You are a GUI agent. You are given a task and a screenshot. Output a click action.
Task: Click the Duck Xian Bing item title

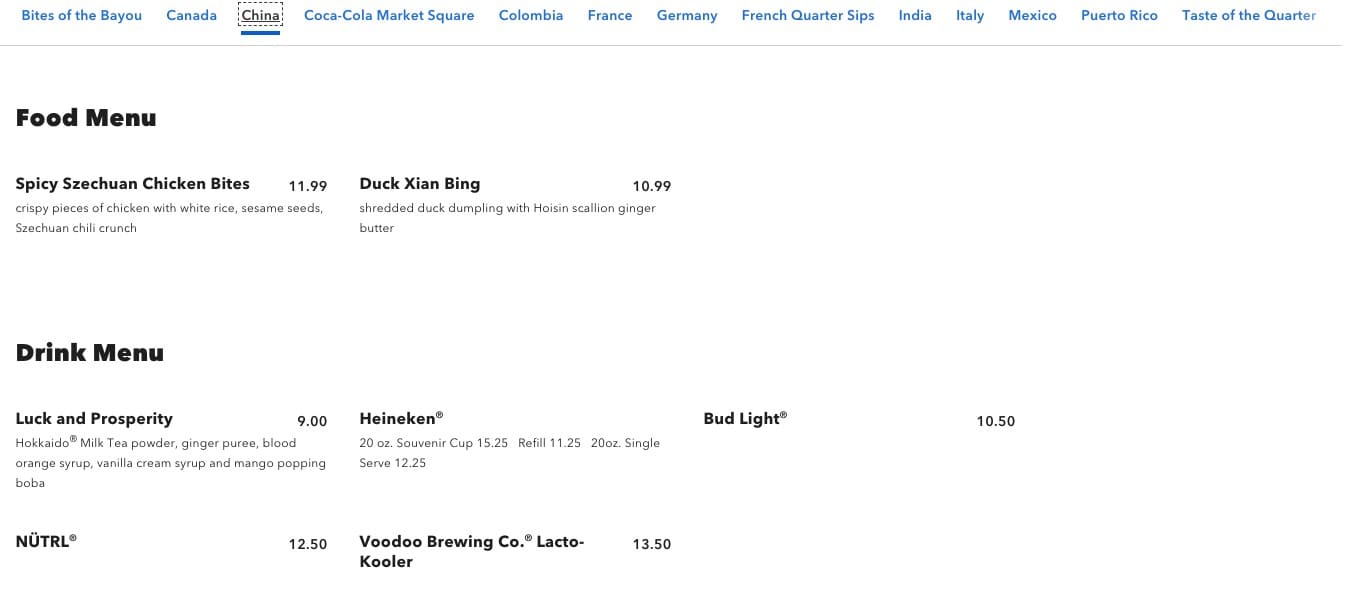coord(419,184)
